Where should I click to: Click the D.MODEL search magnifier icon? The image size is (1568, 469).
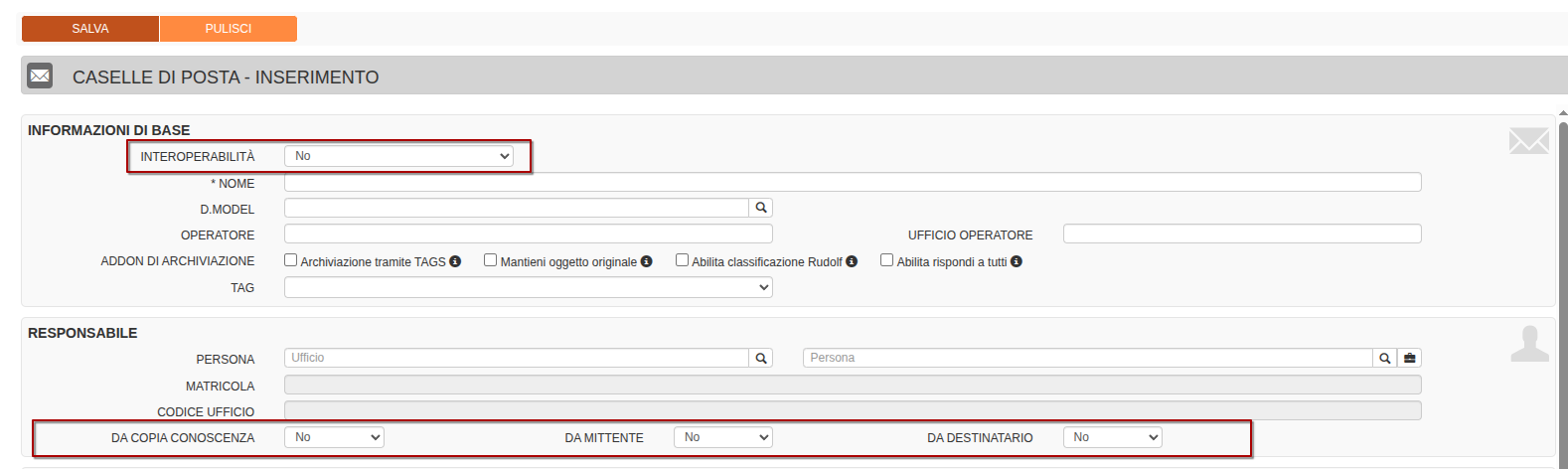(761, 208)
